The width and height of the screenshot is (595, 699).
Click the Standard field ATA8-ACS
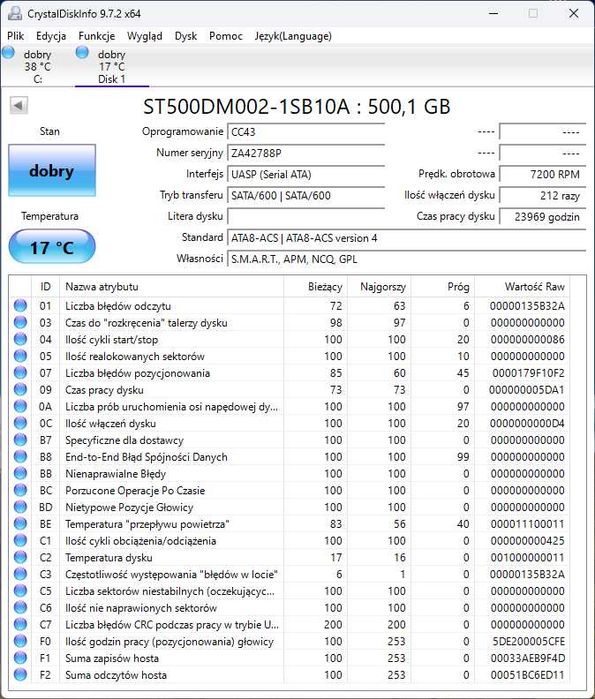[406, 238]
